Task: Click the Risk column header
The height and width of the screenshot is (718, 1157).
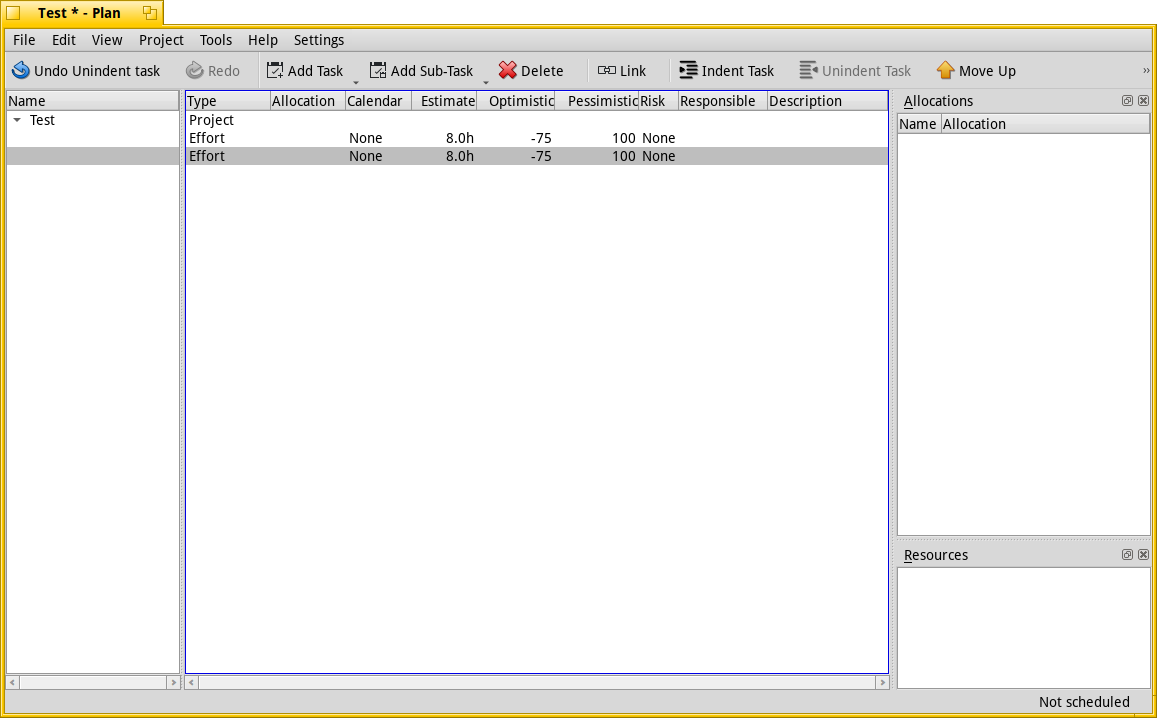Action: point(658,101)
